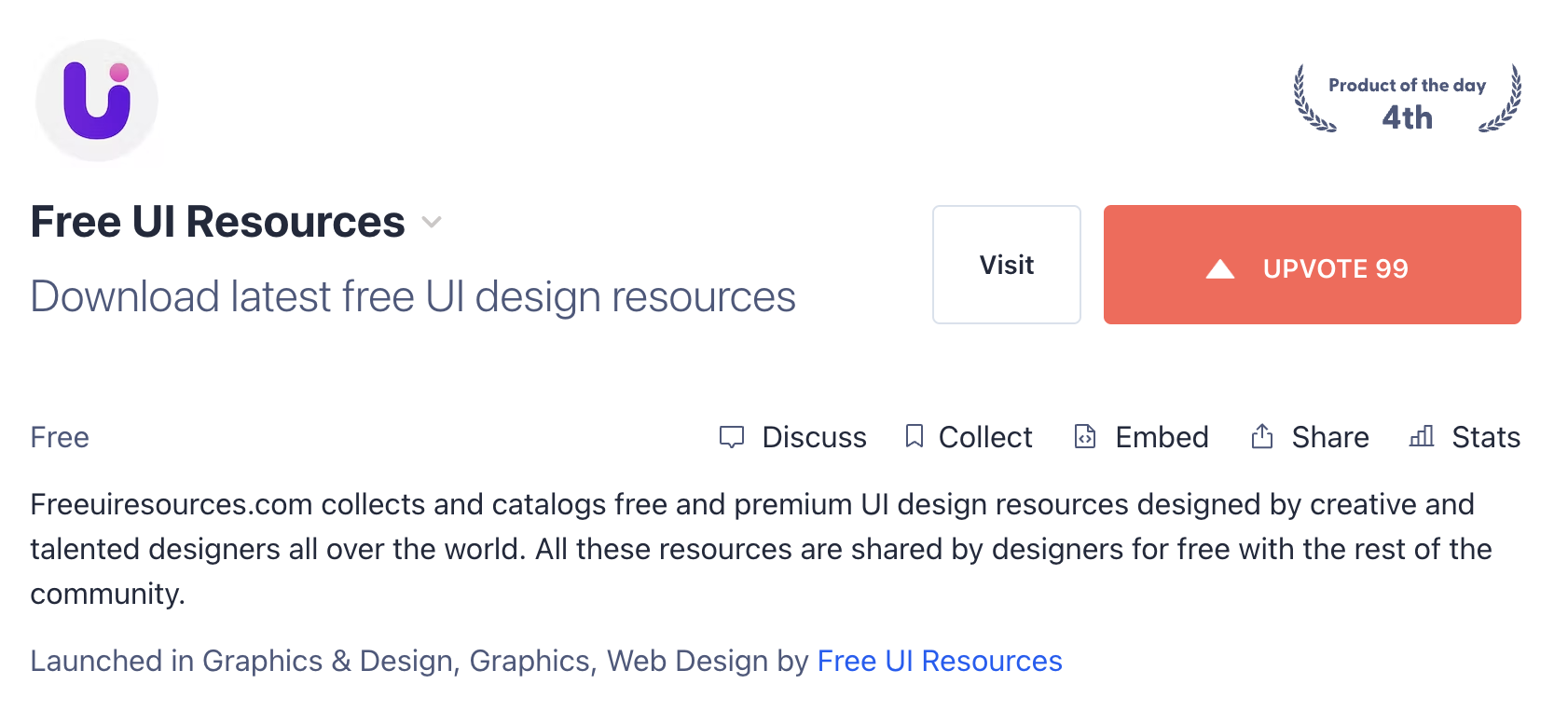This screenshot has height=725, width=1568.
Task: Click the Free UI Resources product title
Action: (x=218, y=222)
